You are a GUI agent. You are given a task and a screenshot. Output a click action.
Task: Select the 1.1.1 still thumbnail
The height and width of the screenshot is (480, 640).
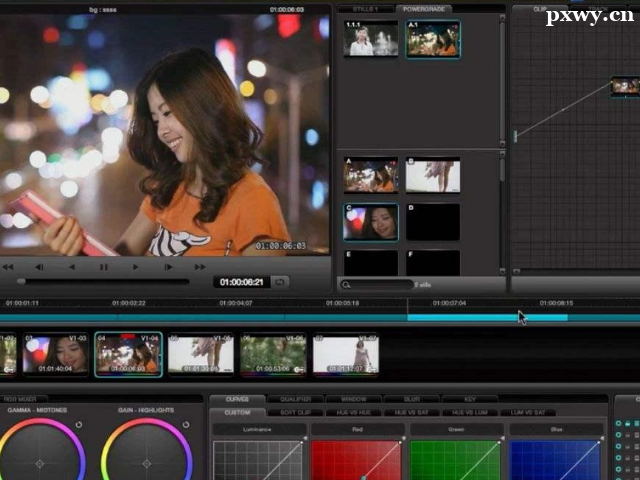click(371, 38)
